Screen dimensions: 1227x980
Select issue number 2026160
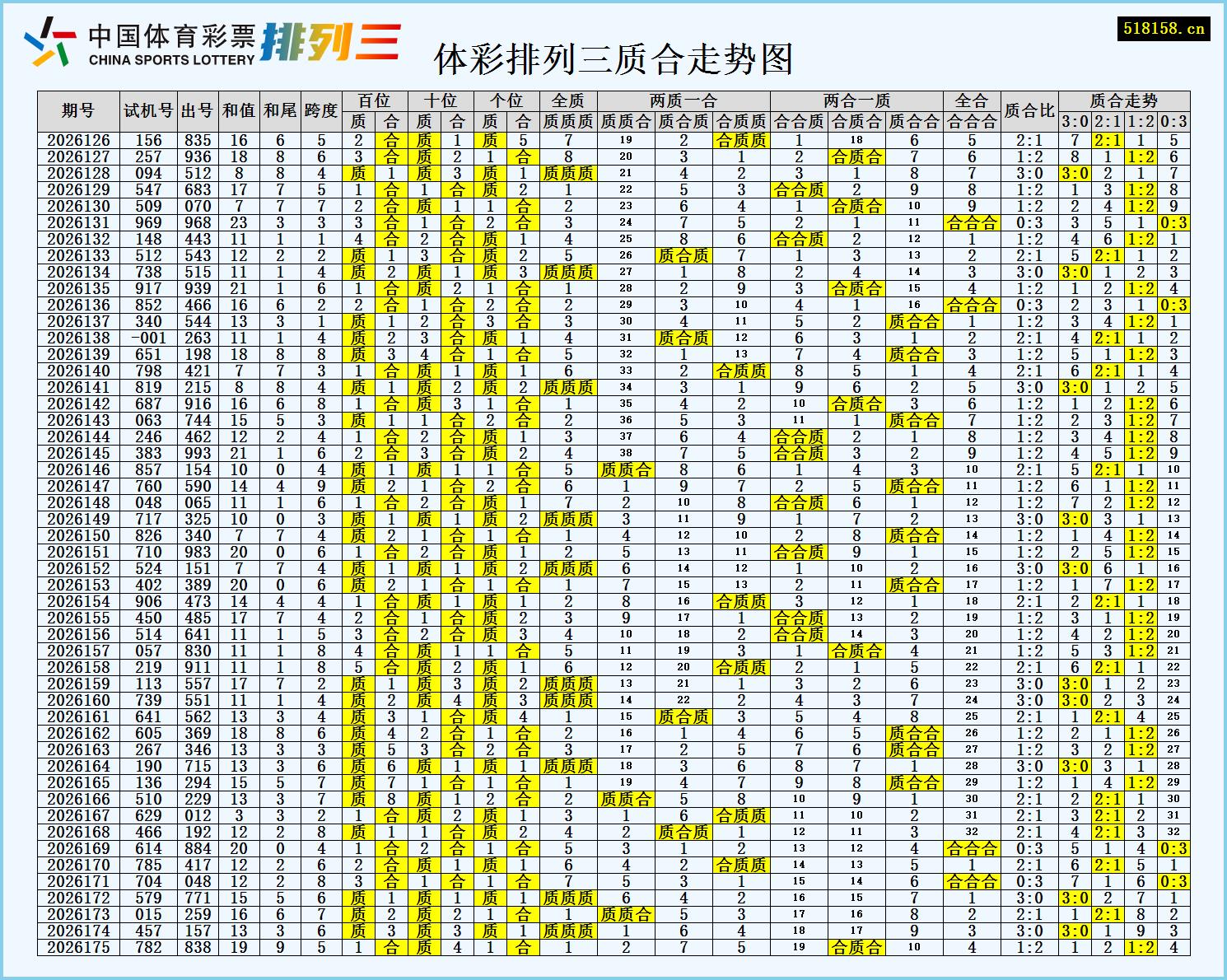click(x=78, y=701)
